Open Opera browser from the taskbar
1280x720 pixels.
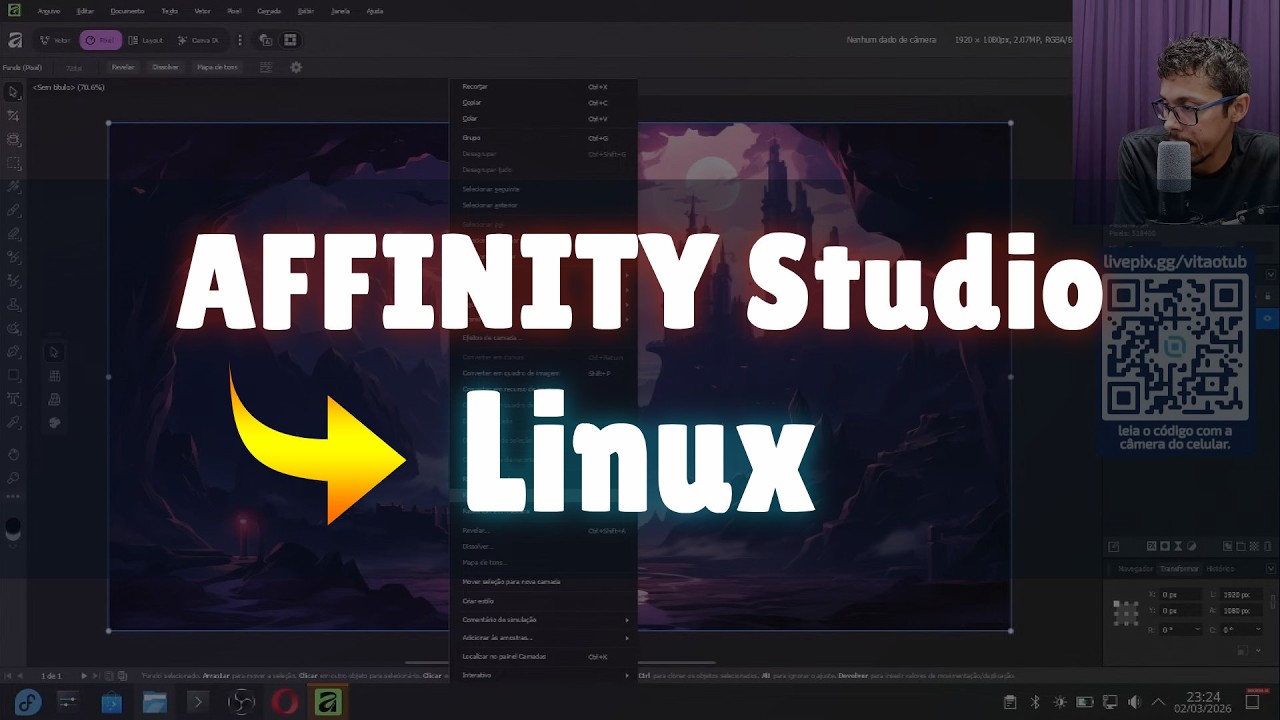pyautogui.click(x=285, y=702)
